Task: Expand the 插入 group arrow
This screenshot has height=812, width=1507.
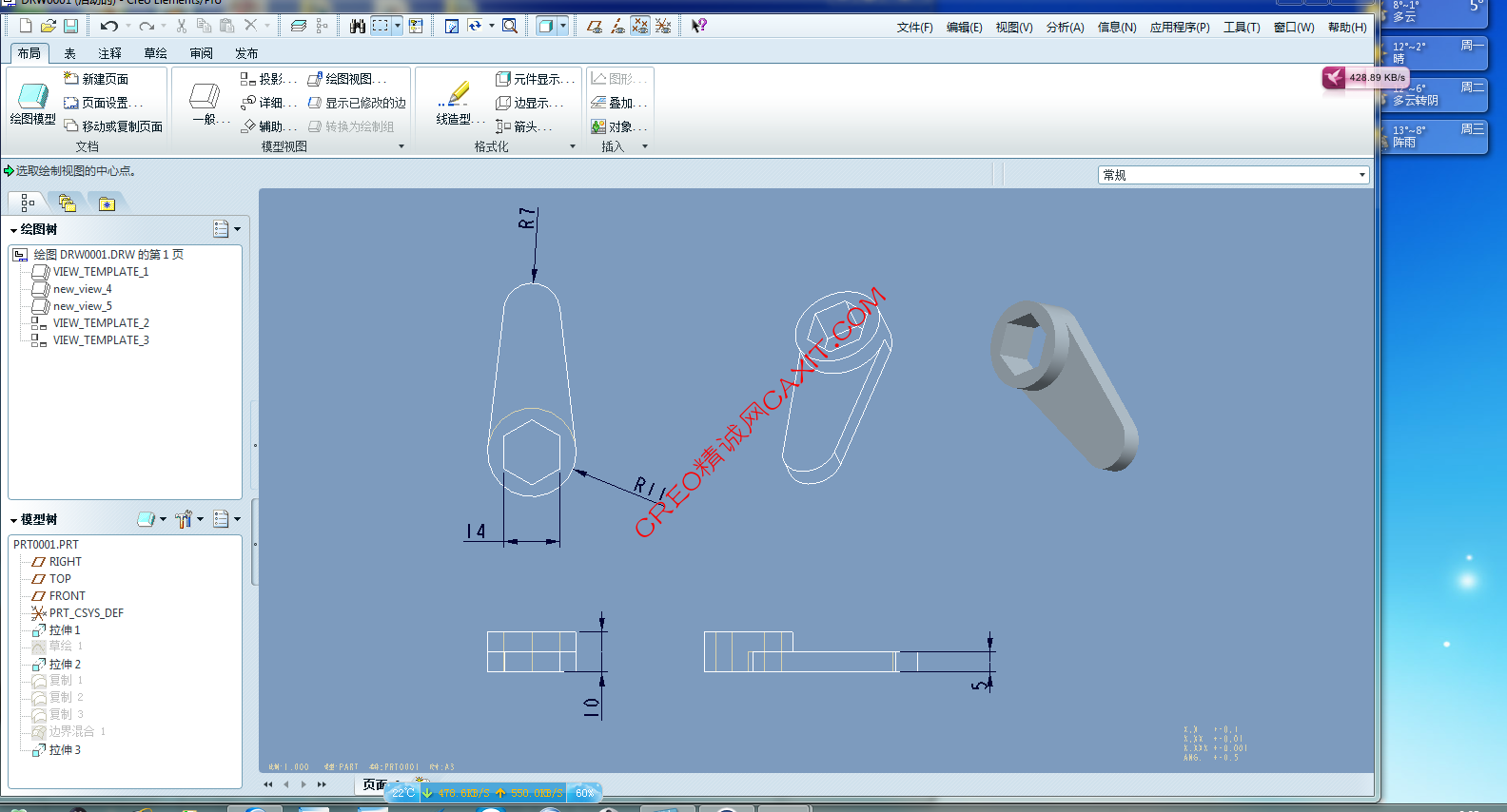Action: 645,146
